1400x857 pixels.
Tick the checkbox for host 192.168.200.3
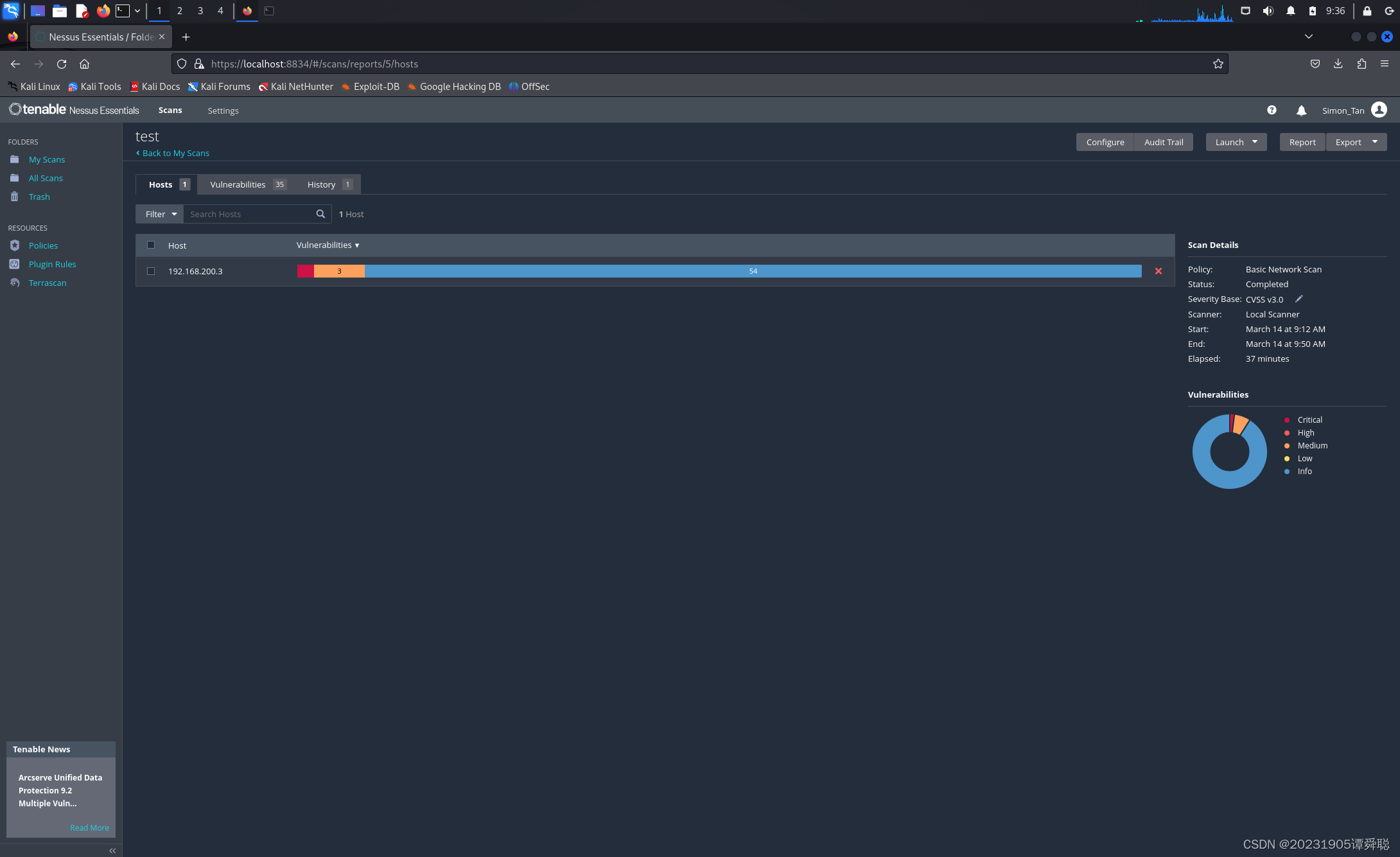pos(151,271)
